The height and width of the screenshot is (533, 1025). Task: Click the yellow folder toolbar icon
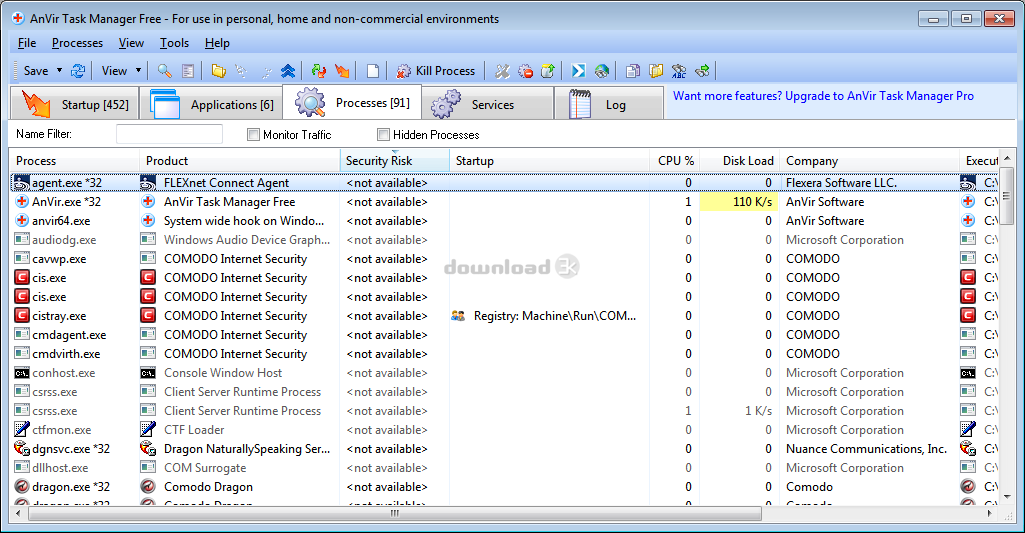218,71
